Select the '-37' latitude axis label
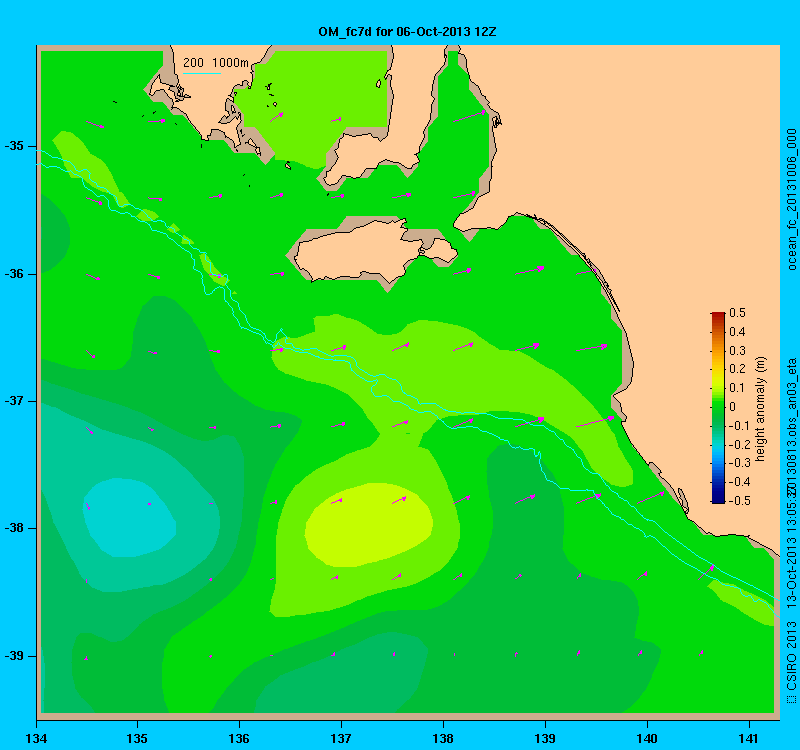This screenshot has width=800, height=750. point(14,401)
